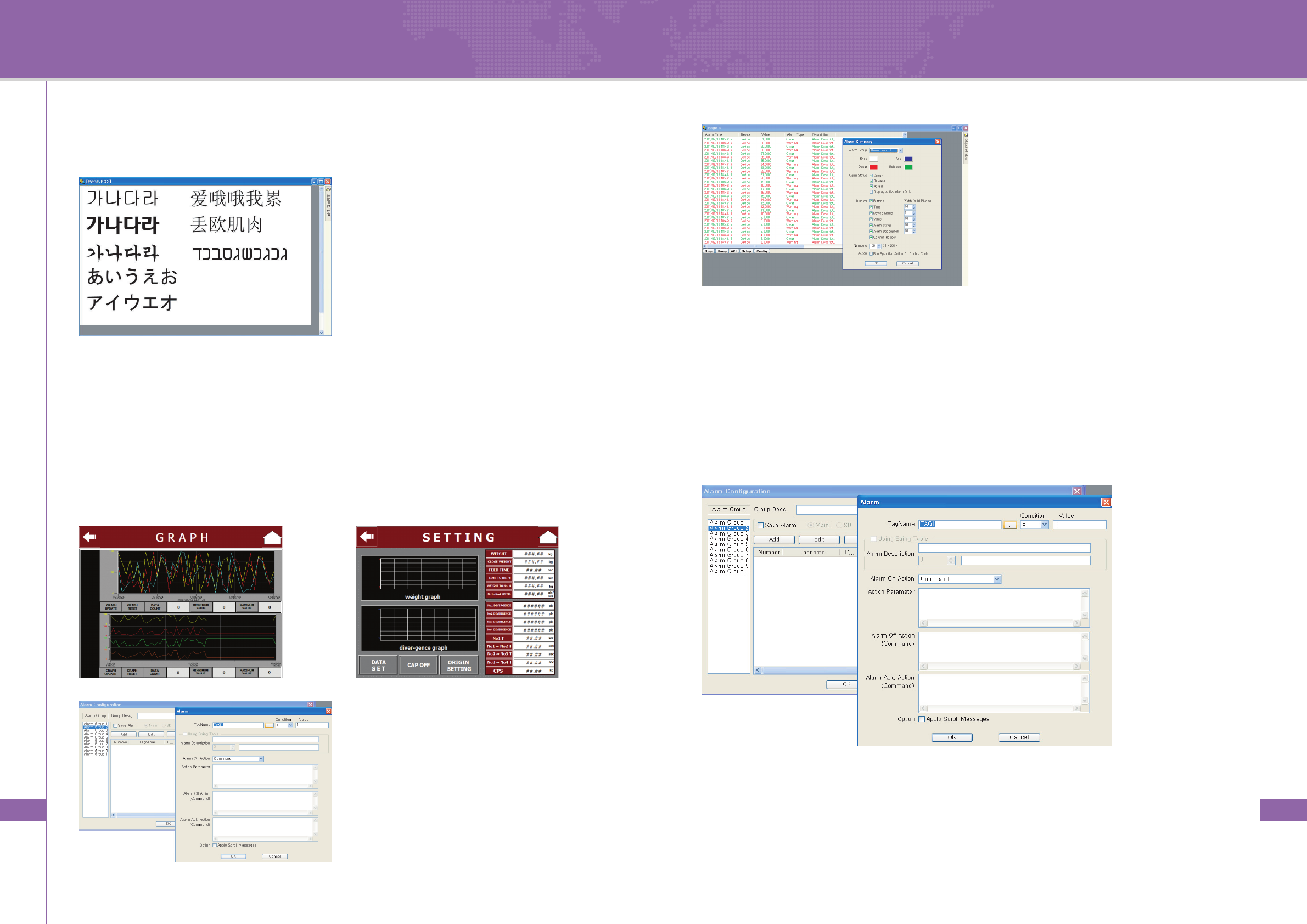This screenshot has width=1307, height=924.
Task: Click home icon on GRAPH screen
Action: click(x=272, y=537)
